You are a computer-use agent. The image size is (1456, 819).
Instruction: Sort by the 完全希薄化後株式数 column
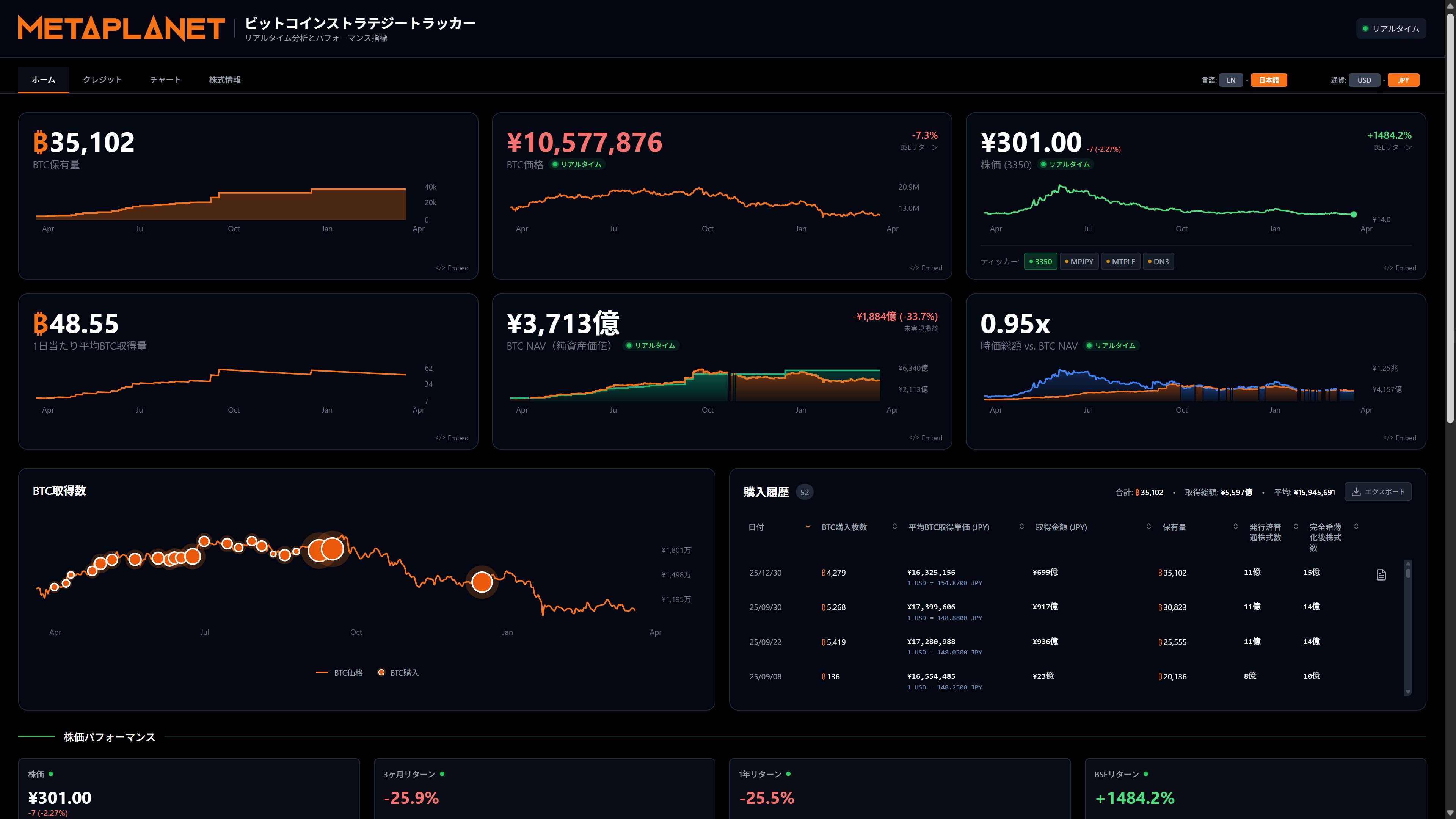[1356, 527]
